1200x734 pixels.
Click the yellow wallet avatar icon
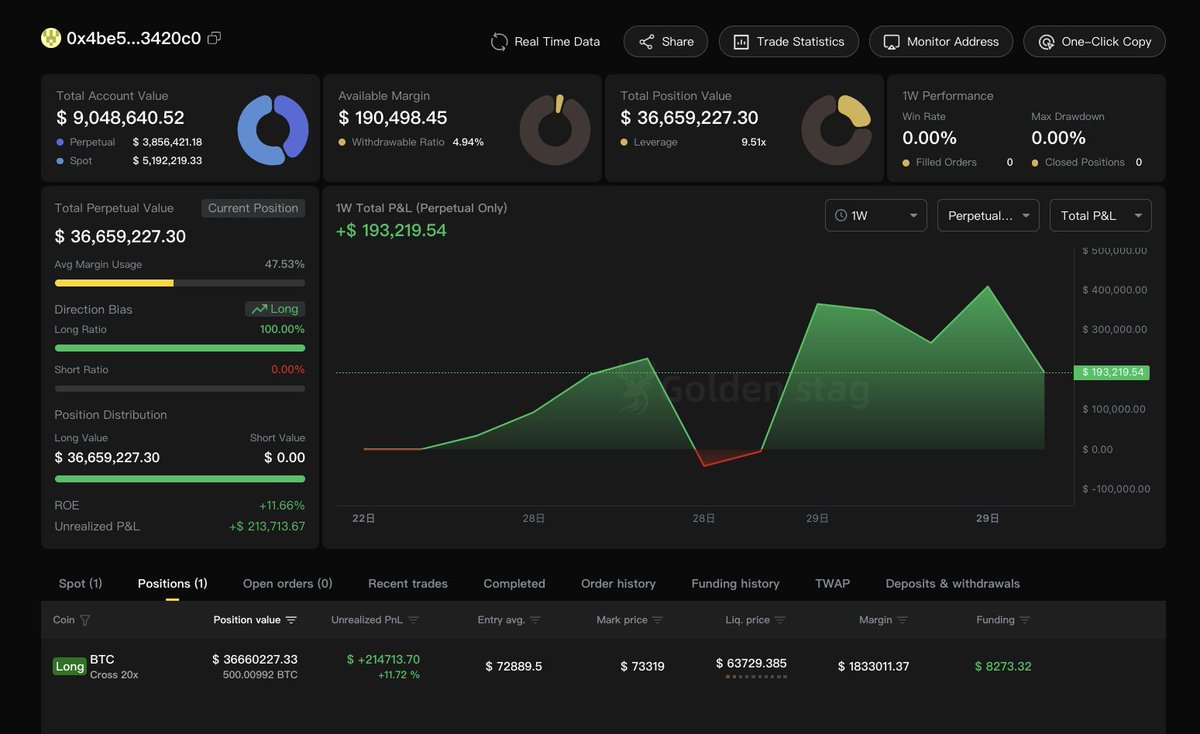pyautogui.click(x=51, y=38)
